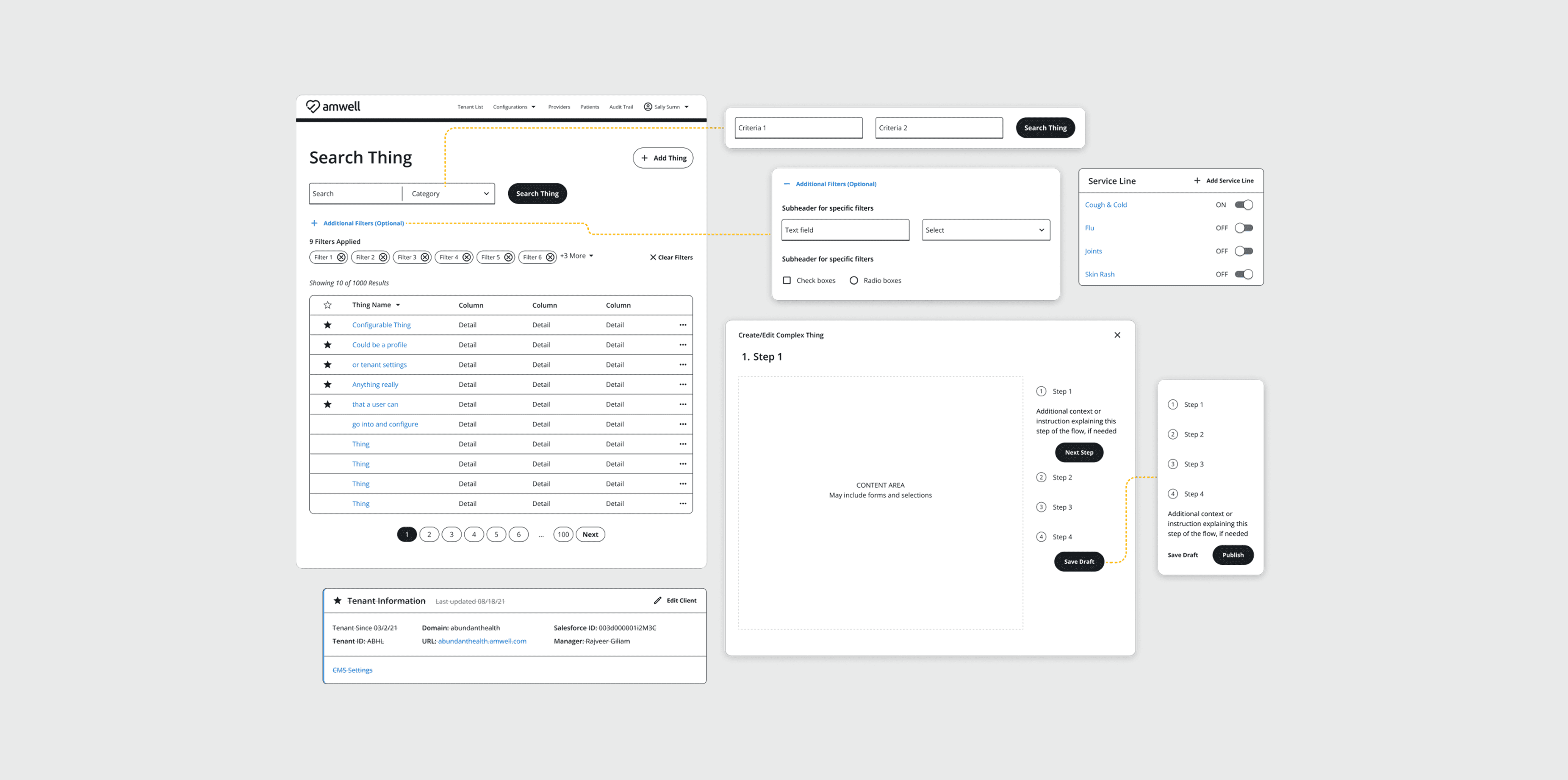Click into the Criteria 1 field
This screenshot has height=780, width=1568.
[798, 128]
